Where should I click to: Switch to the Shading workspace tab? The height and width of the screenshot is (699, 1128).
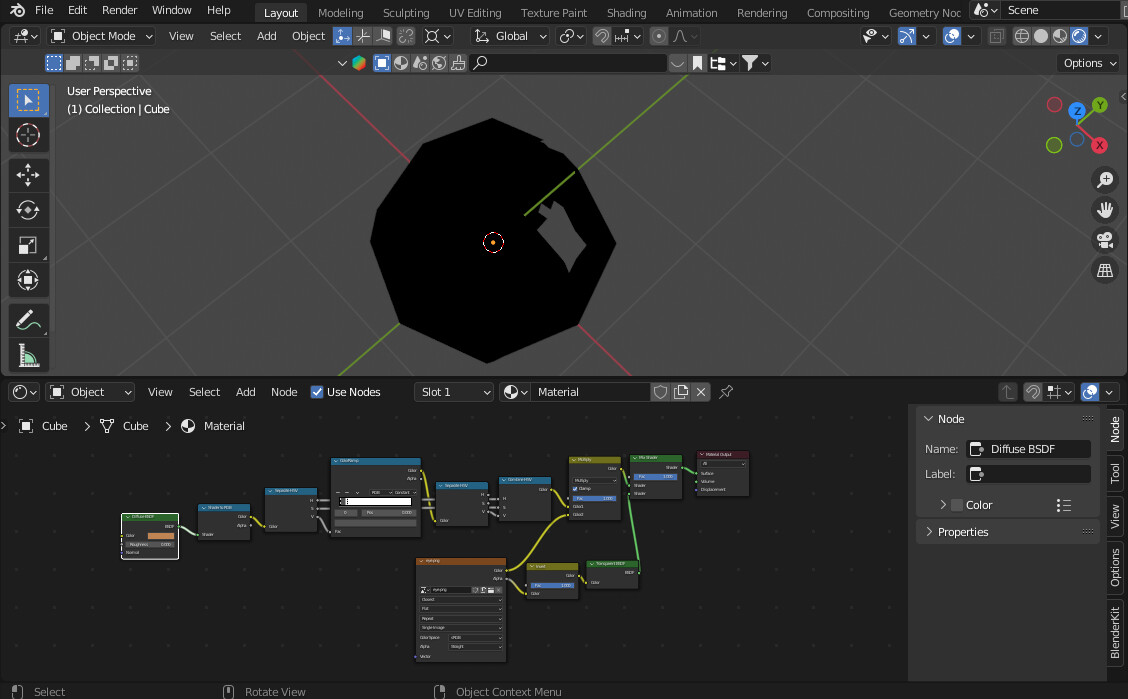(x=626, y=13)
